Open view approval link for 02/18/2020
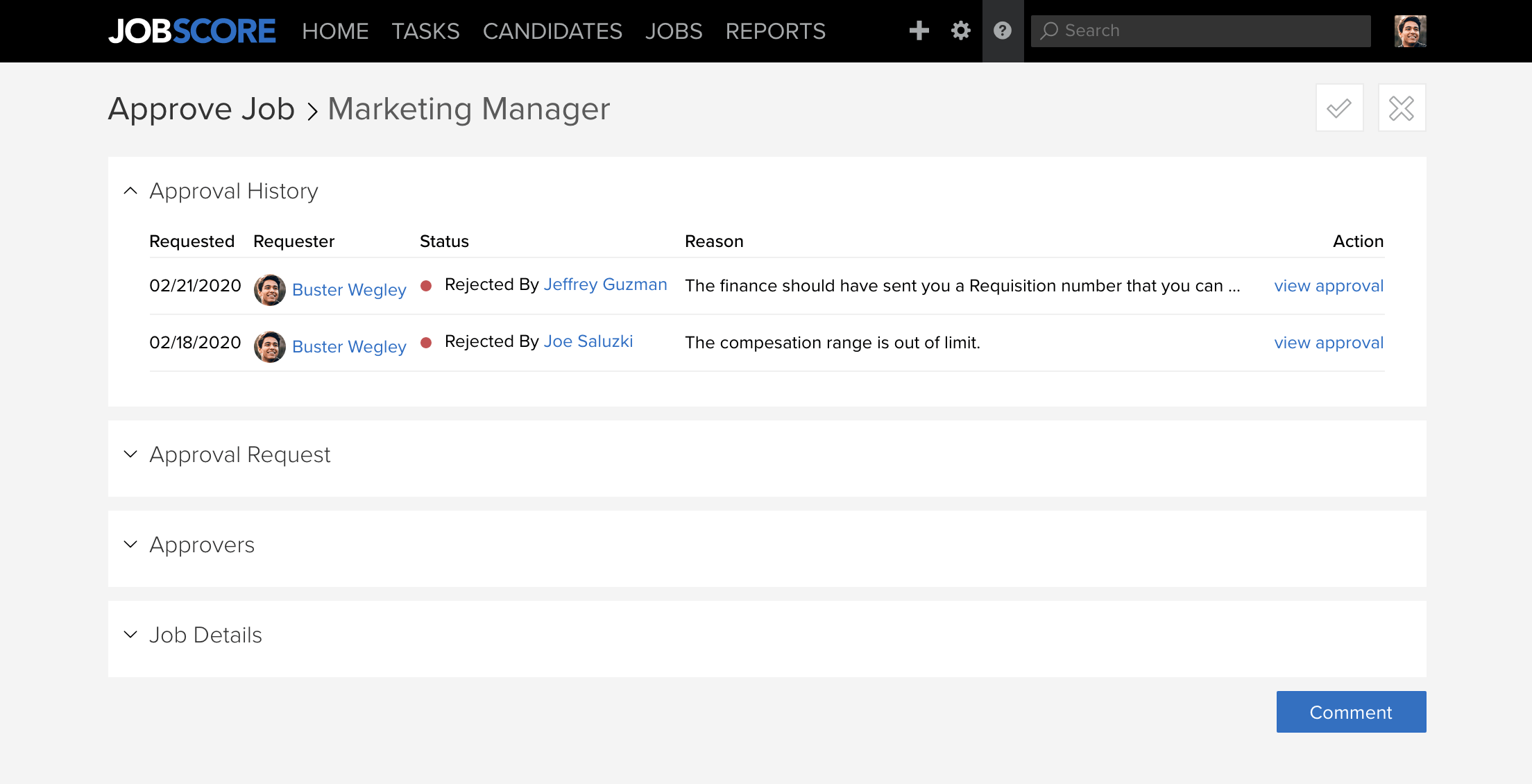The image size is (1532, 784). click(1329, 343)
